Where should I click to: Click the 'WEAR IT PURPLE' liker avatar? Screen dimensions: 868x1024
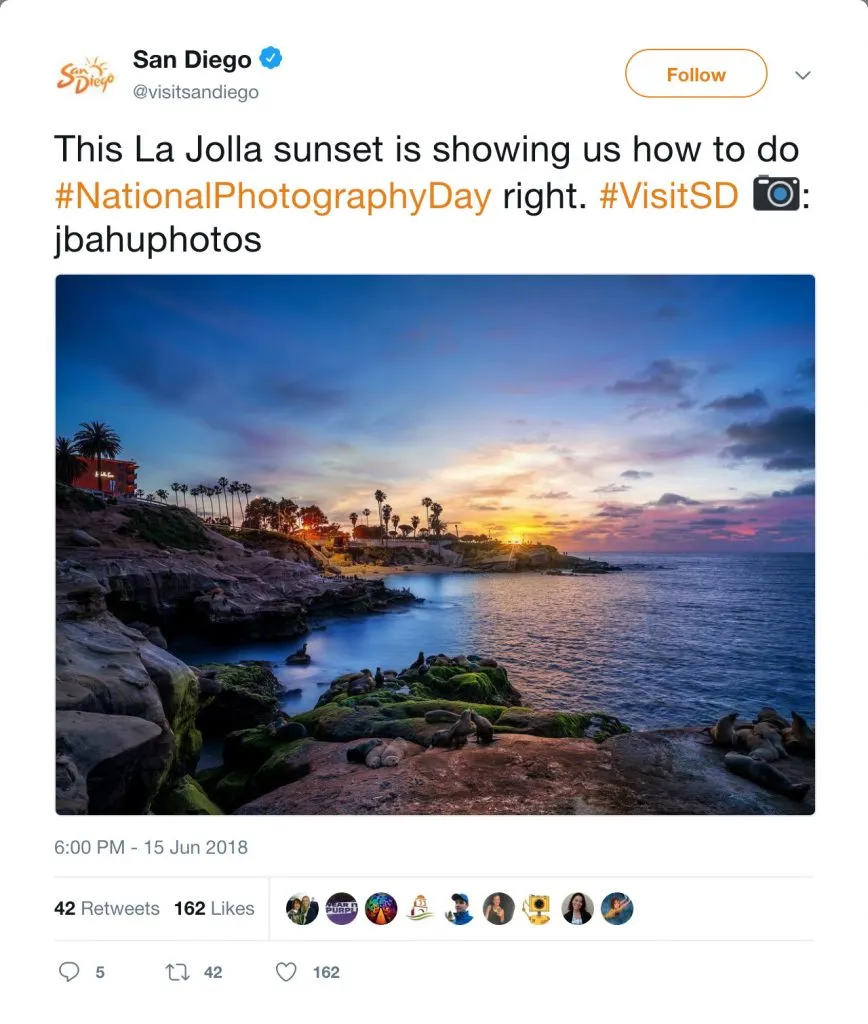tap(340, 908)
